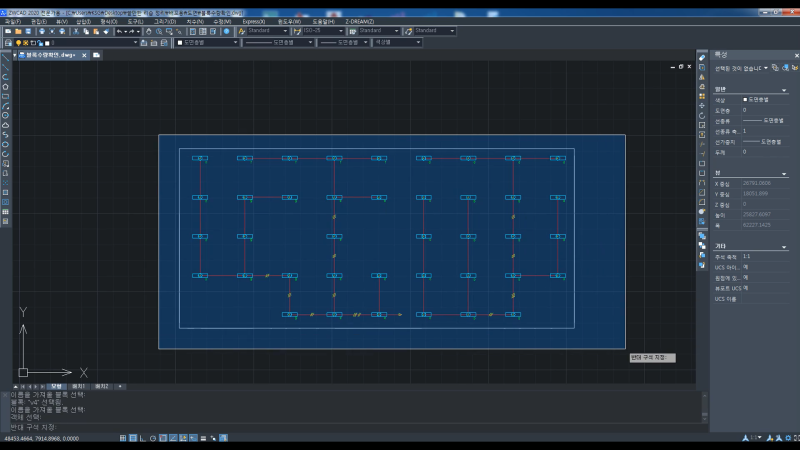The image size is (800, 450).
Task: Click the New drawing icon in toolbar
Action: tap(8, 31)
